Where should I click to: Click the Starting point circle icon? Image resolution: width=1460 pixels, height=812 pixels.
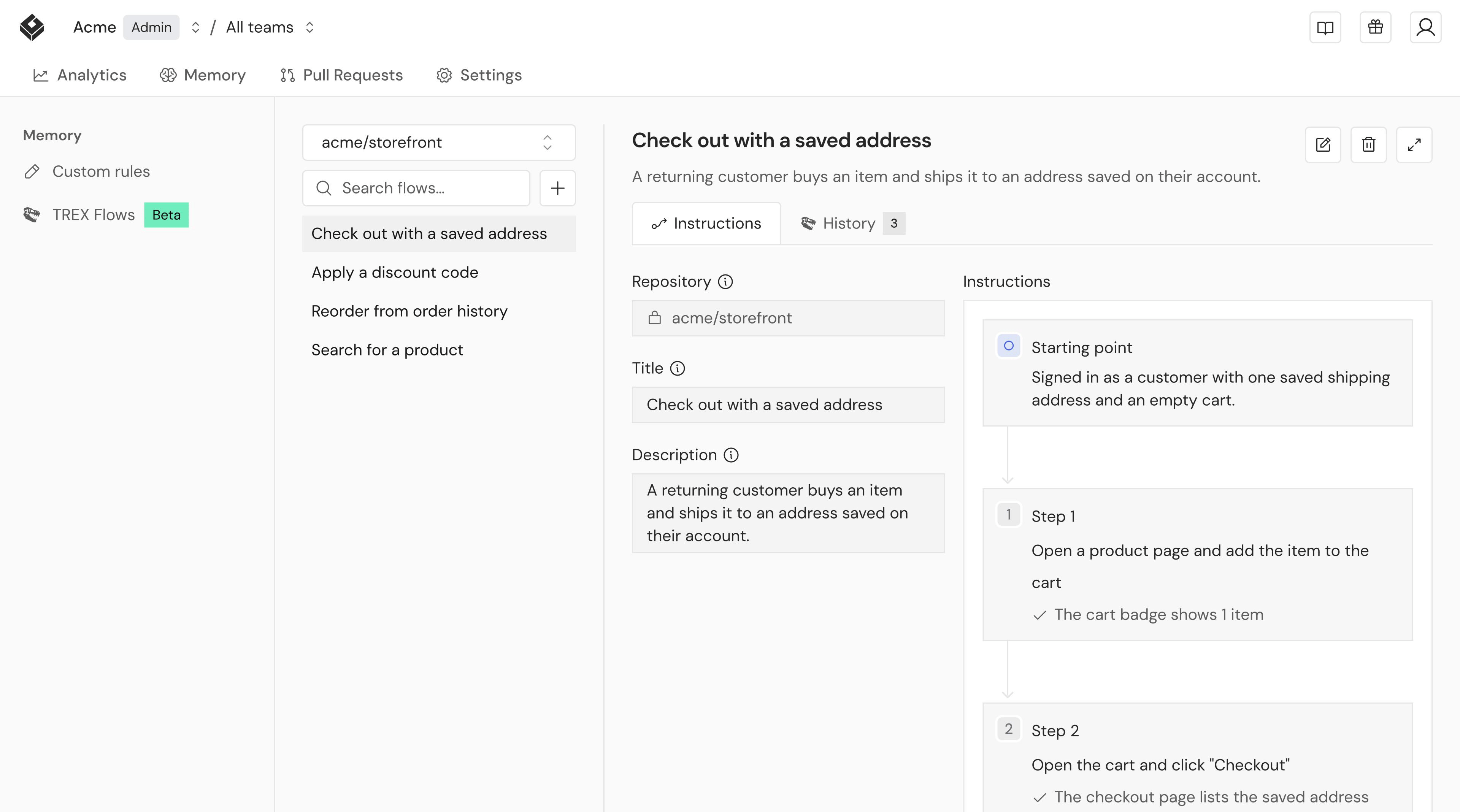click(x=1008, y=346)
